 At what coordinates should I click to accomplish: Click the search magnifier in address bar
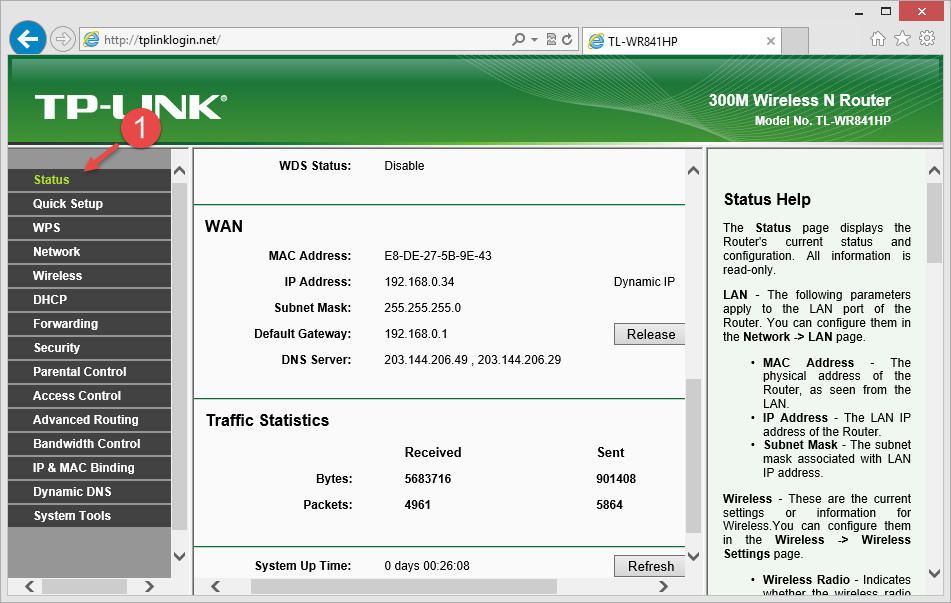coord(518,39)
